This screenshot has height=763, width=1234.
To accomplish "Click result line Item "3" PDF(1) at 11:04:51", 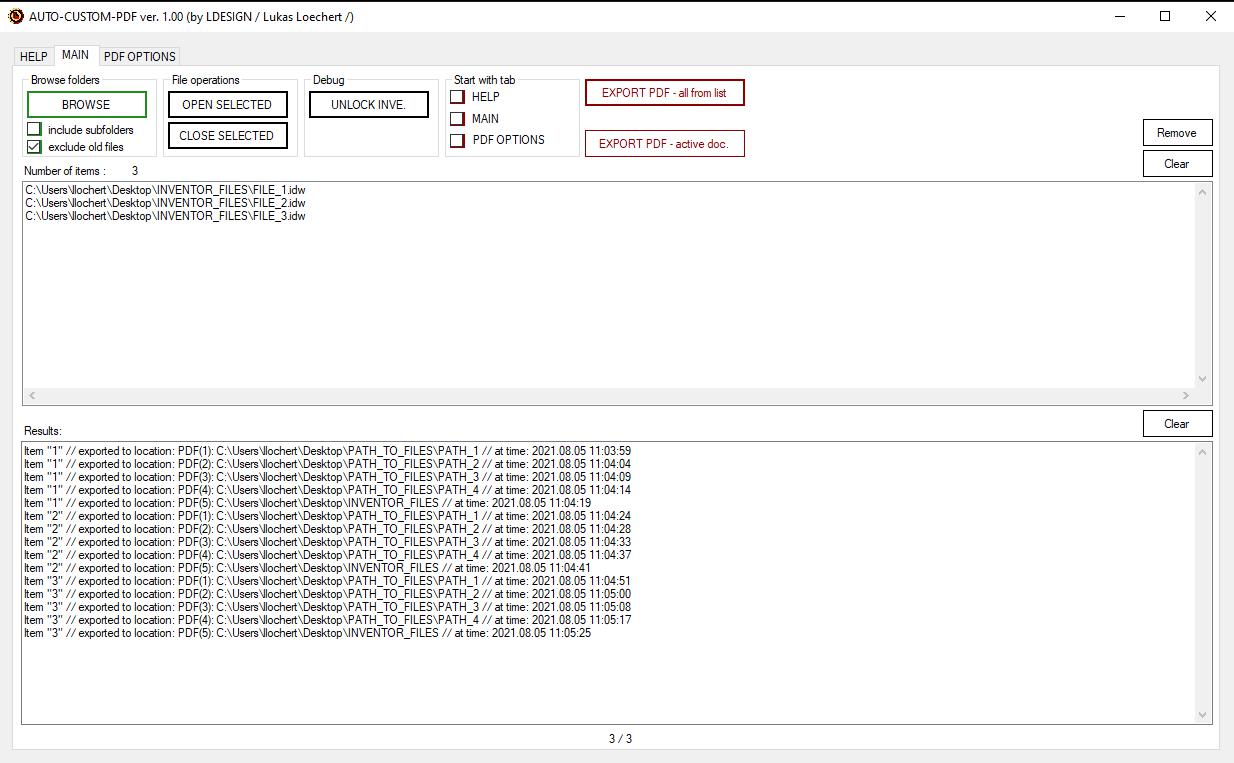I will click(327, 581).
